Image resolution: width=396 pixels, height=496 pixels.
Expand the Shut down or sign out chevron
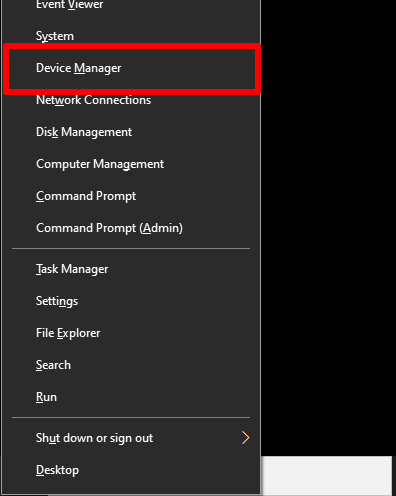point(246,438)
